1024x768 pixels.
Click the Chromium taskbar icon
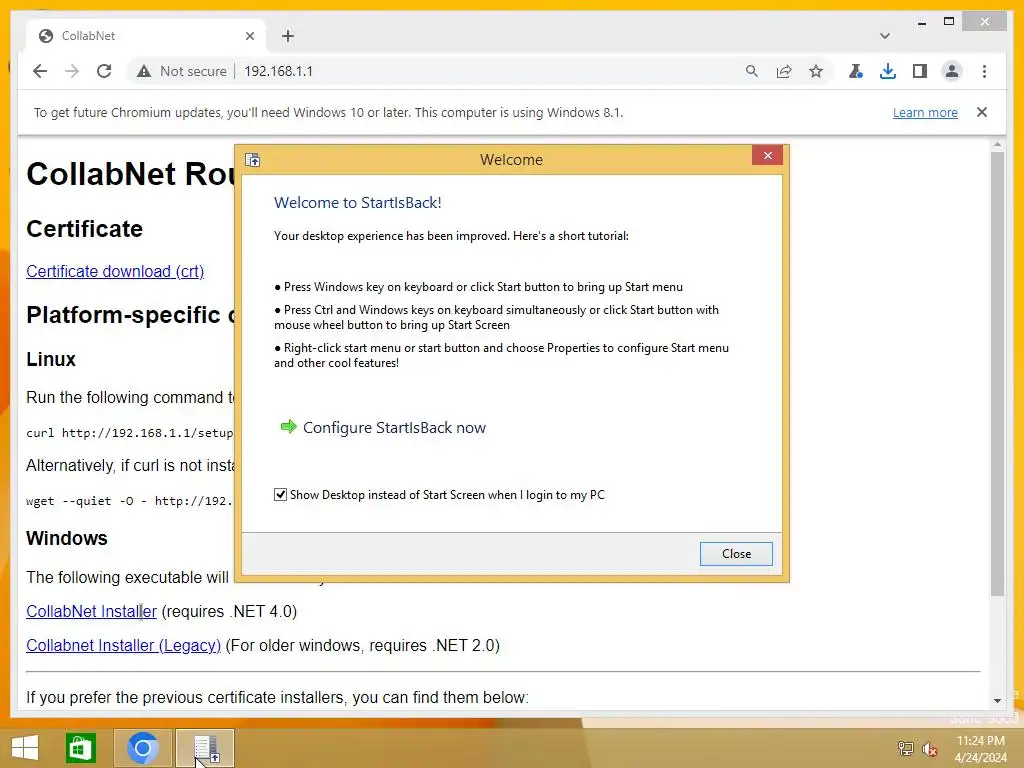tap(142, 748)
